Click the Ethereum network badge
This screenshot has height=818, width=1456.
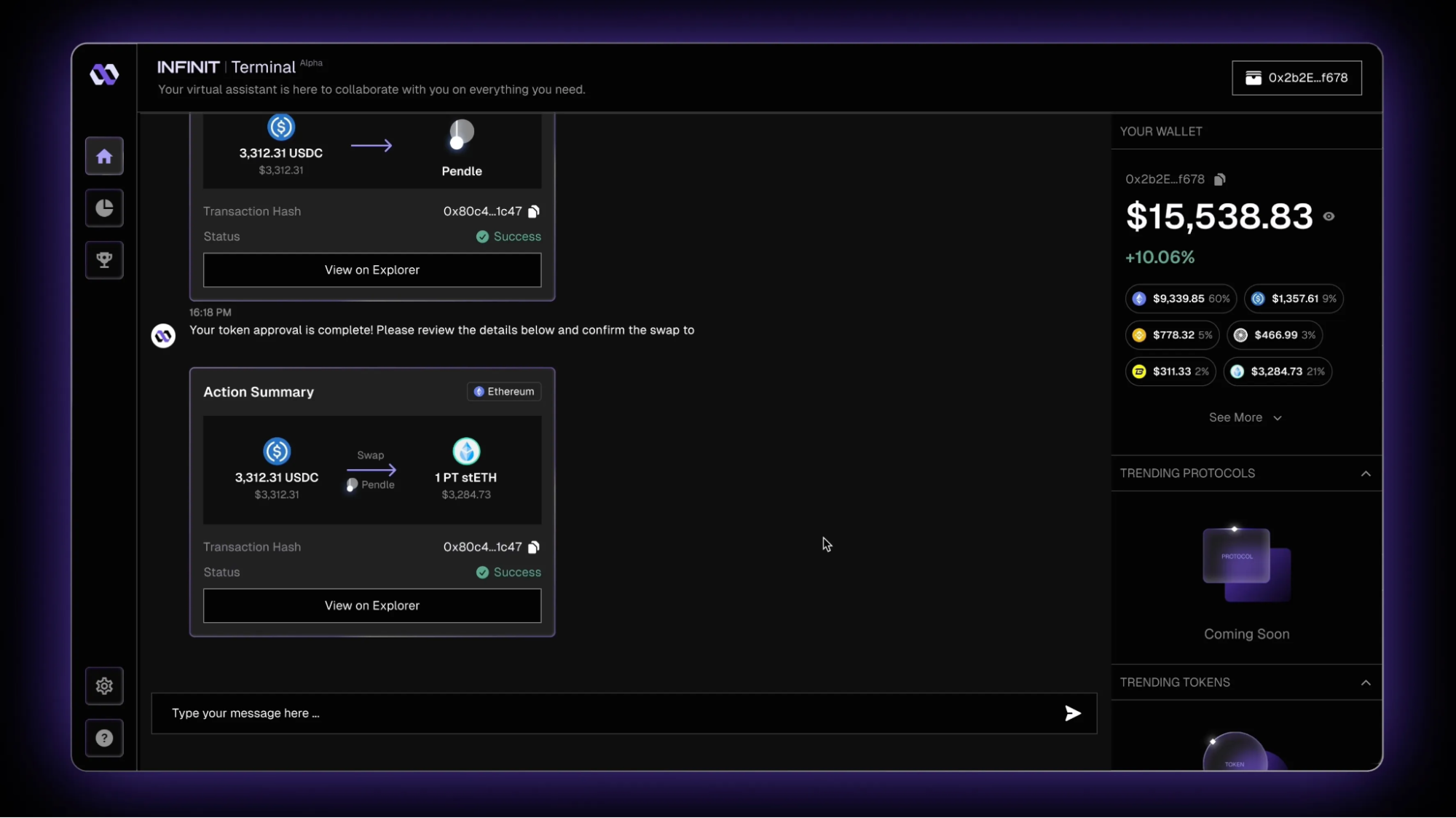pyautogui.click(x=504, y=392)
